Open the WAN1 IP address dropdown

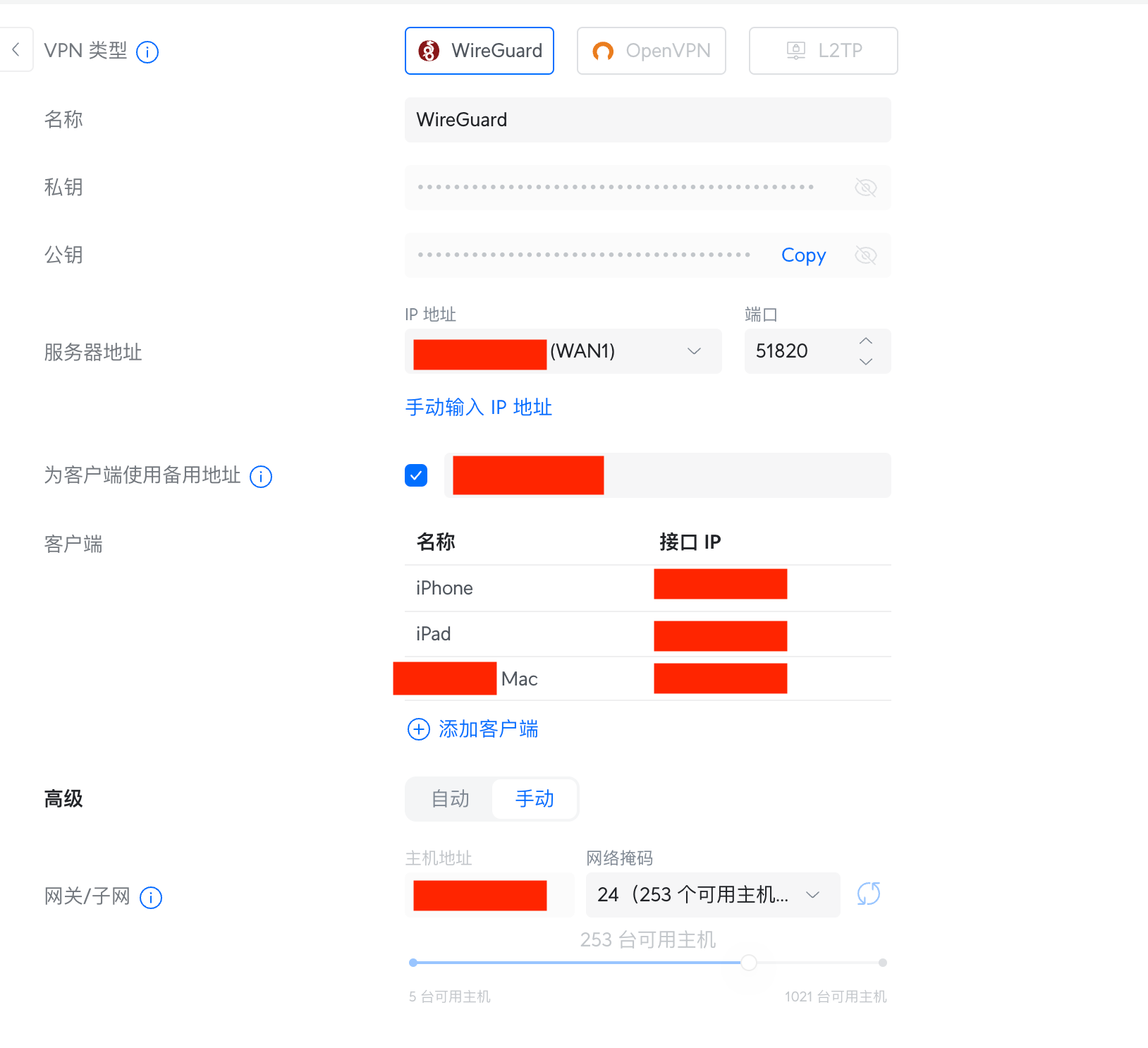pyautogui.click(x=694, y=351)
